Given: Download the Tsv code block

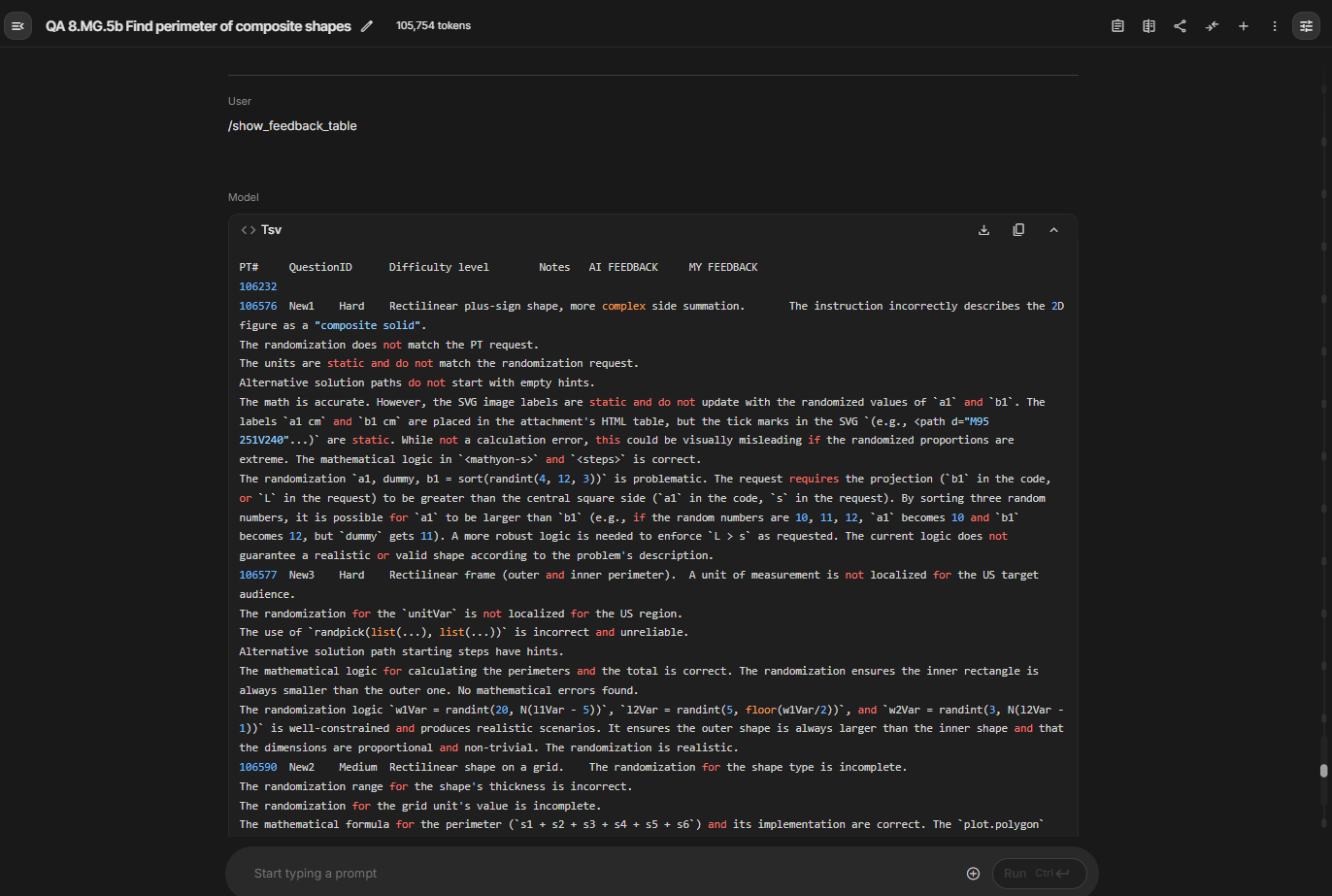Looking at the screenshot, I should [x=983, y=230].
